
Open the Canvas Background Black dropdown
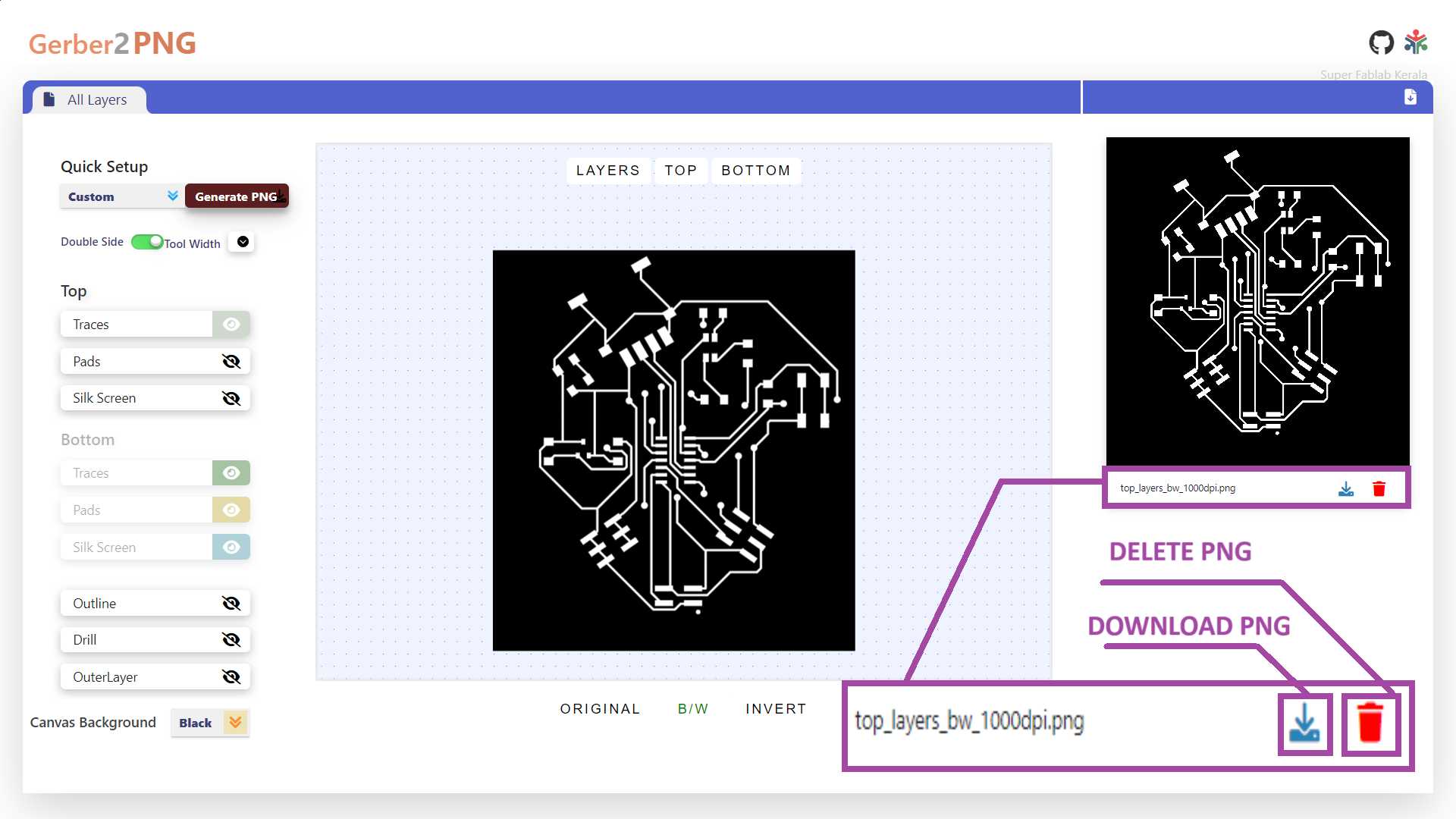tap(210, 723)
